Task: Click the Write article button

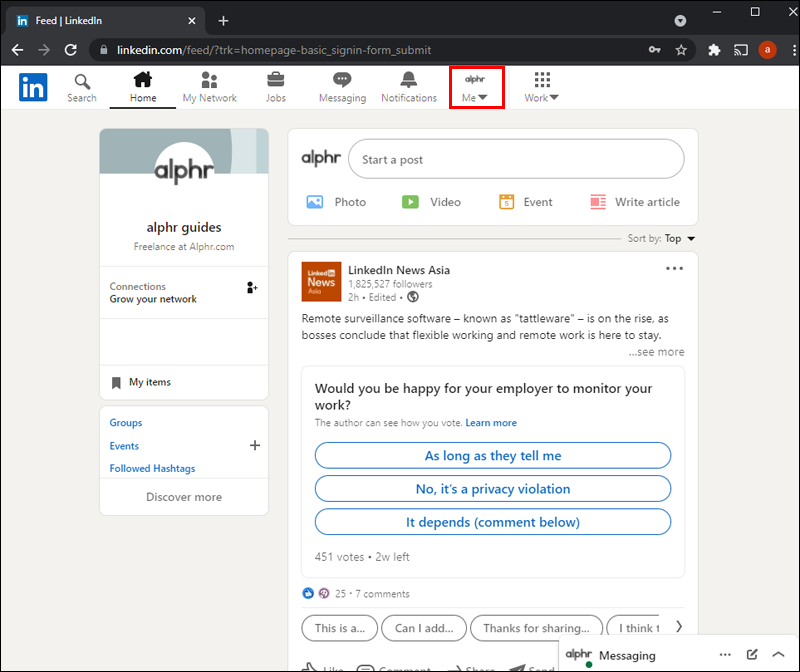Action: (635, 202)
